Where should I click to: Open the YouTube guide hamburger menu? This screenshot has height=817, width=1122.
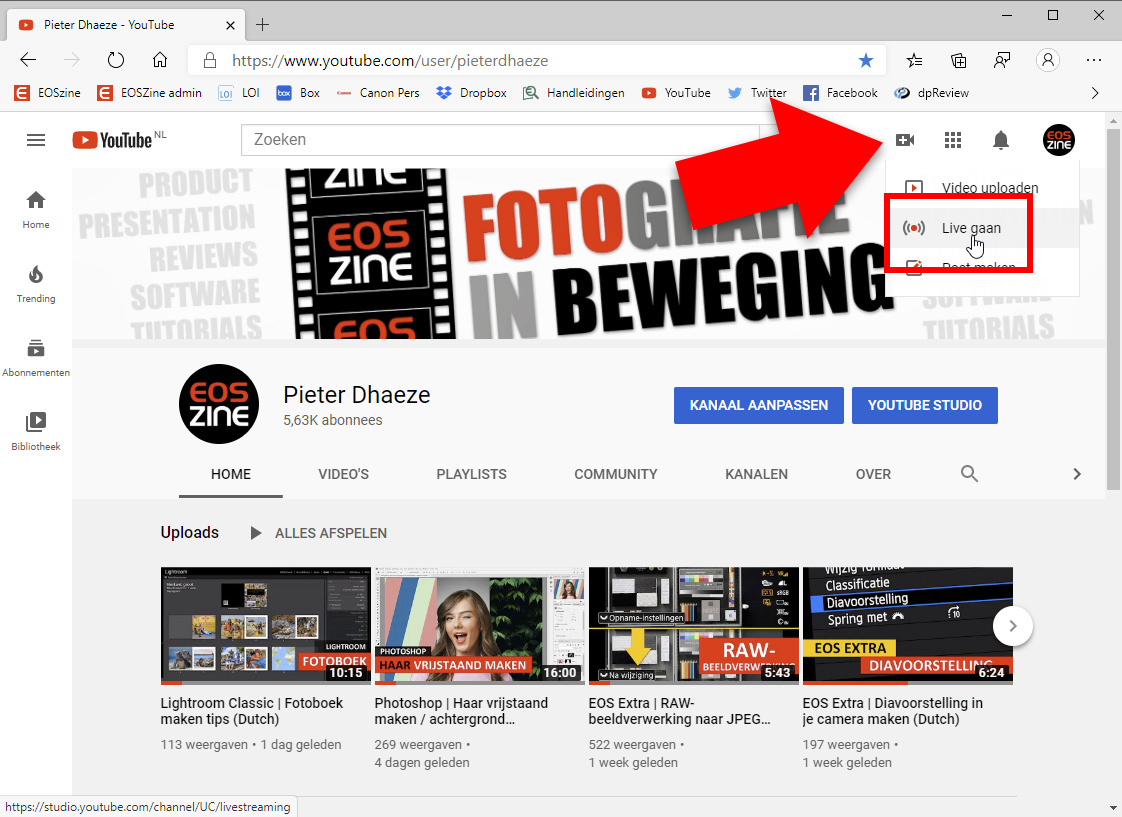[x=36, y=140]
